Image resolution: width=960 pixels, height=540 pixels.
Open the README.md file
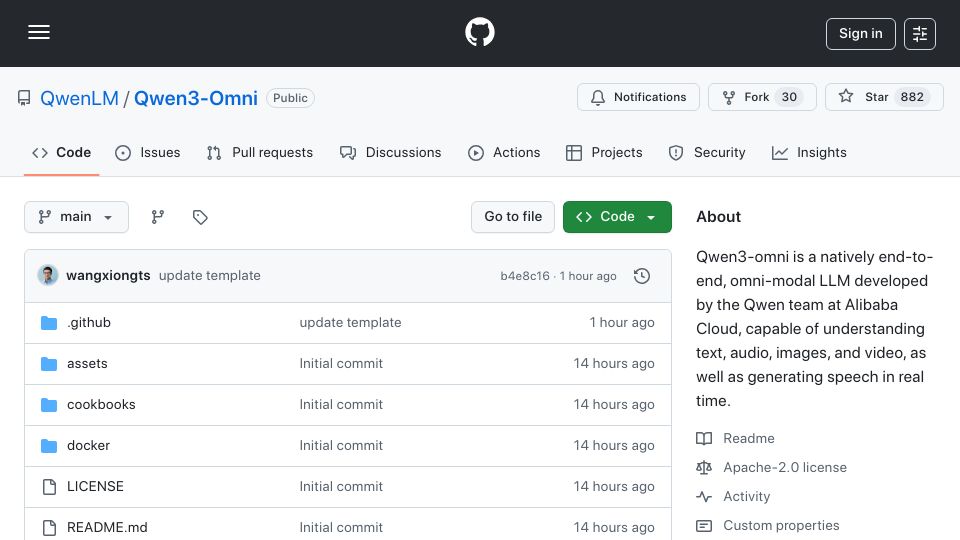107,528
